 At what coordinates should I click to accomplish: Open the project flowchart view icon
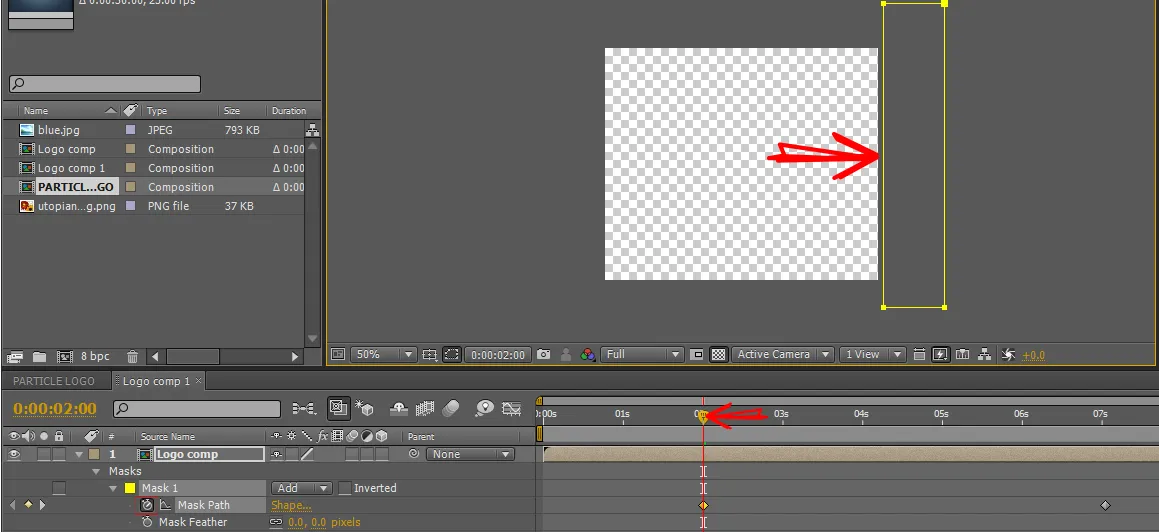click(x=313, y=130)
